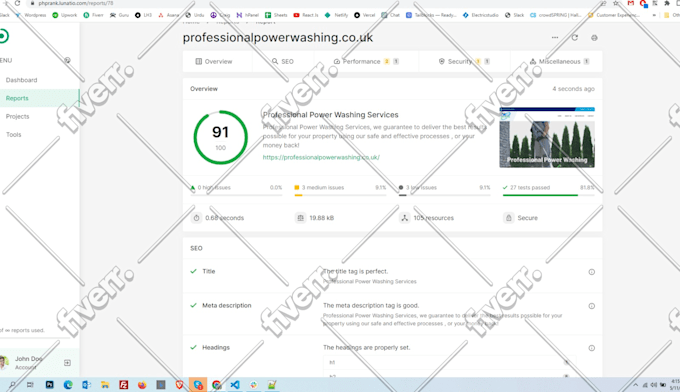The image size is (680, 392).
Task: Click the Secure lock icon
Action: coord(509,218)
